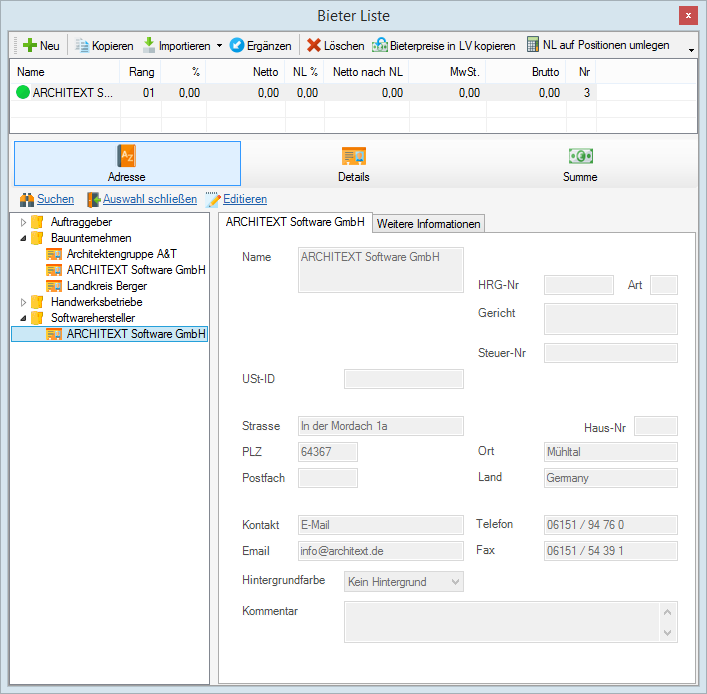
Task: Click the red X Löschen icon
Action: (x=314, y=46)
